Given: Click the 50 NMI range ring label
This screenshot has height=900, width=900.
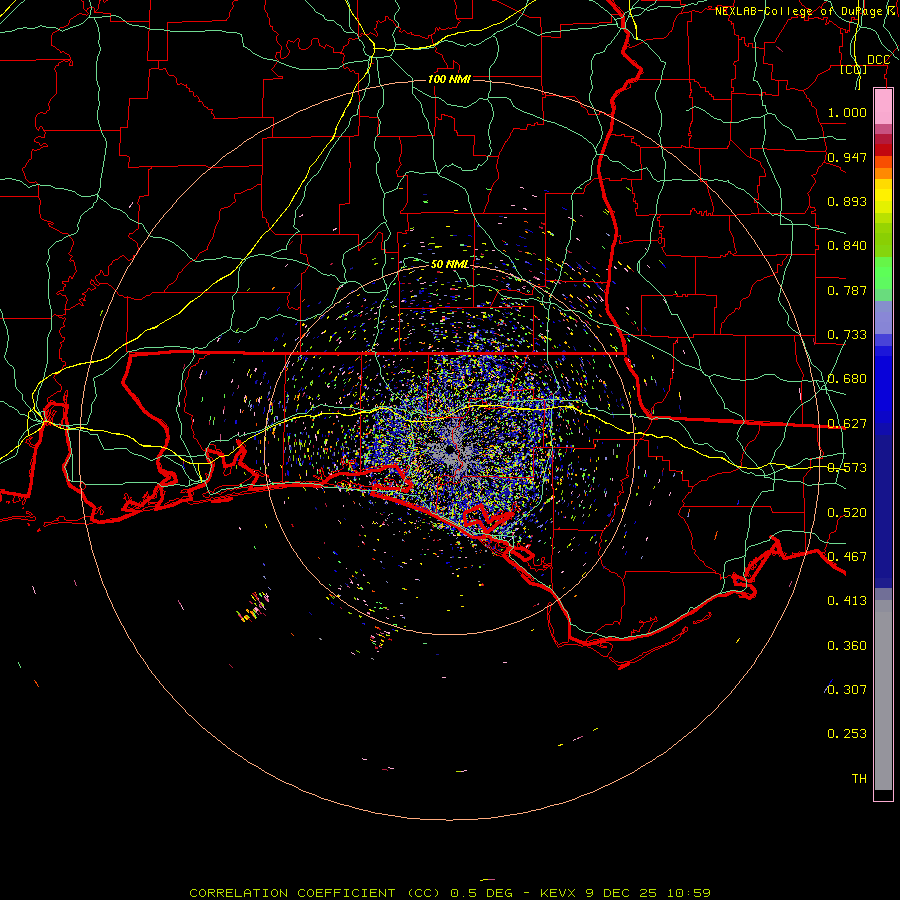Looking at the screenshot, I should pyautogui.click(x=450, y=264).
